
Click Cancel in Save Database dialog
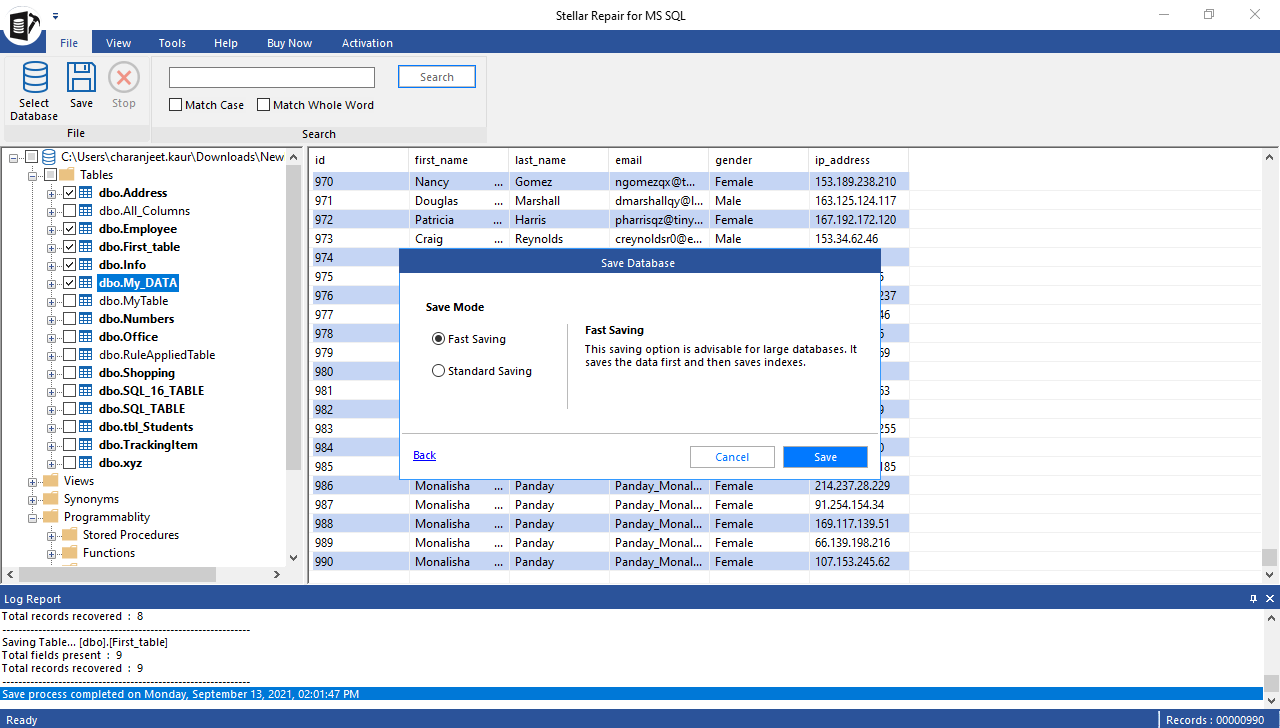tap(732, 457)
